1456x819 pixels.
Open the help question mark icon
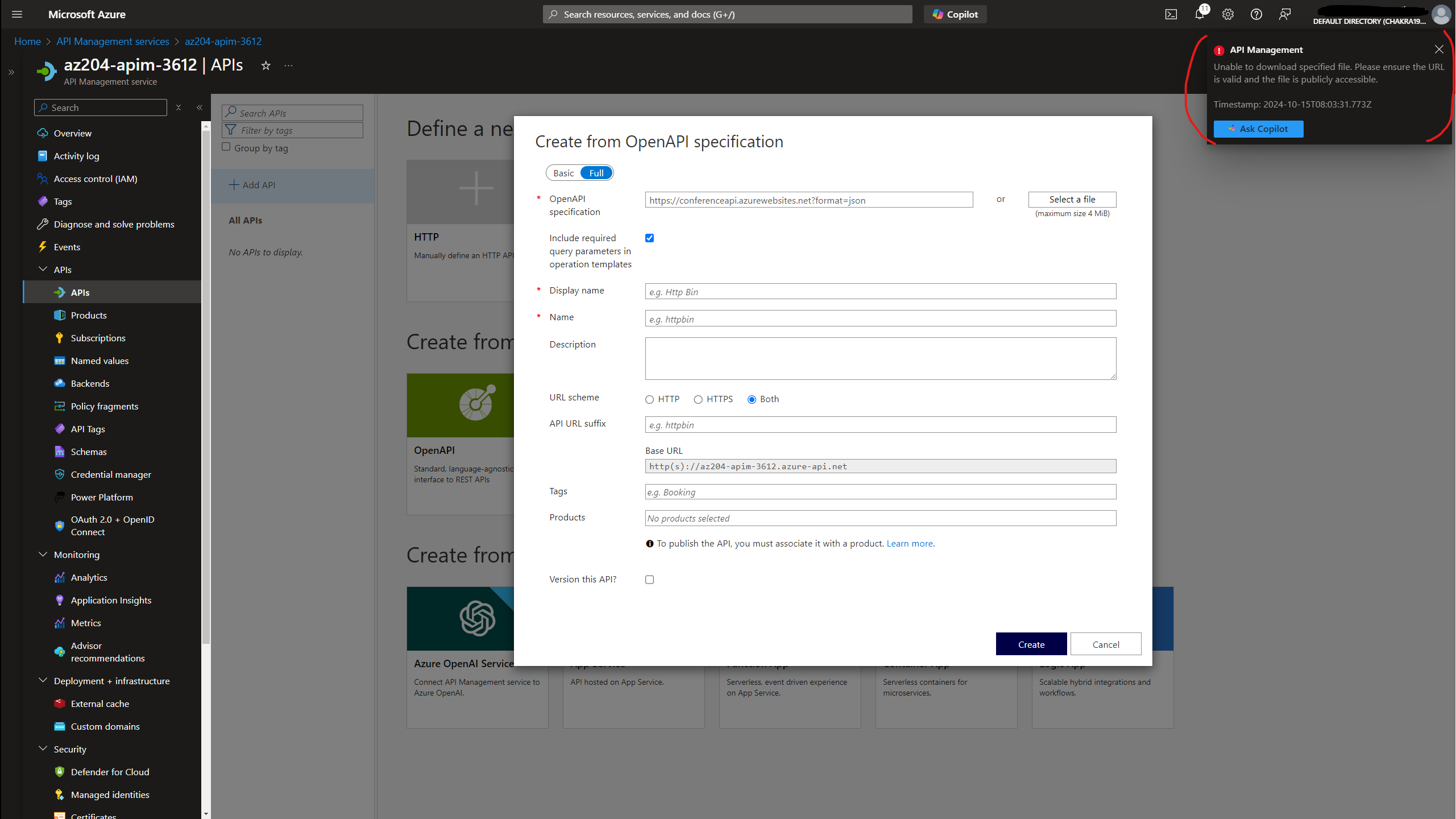click(1256, 14)
